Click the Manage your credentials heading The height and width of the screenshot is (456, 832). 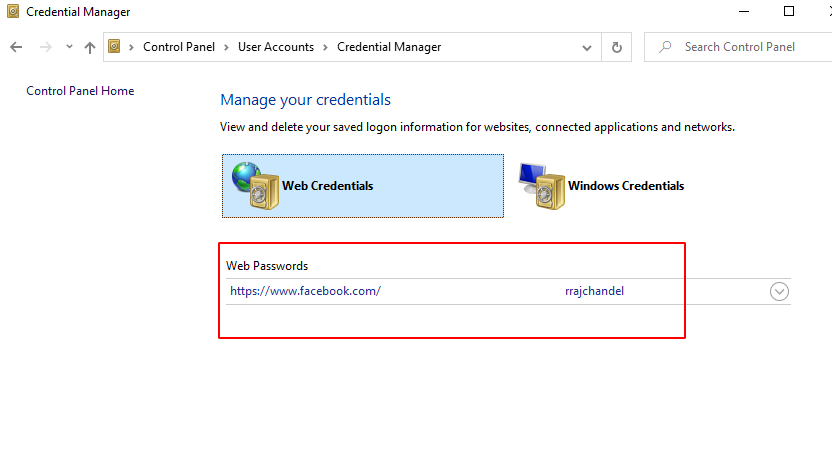306,100
